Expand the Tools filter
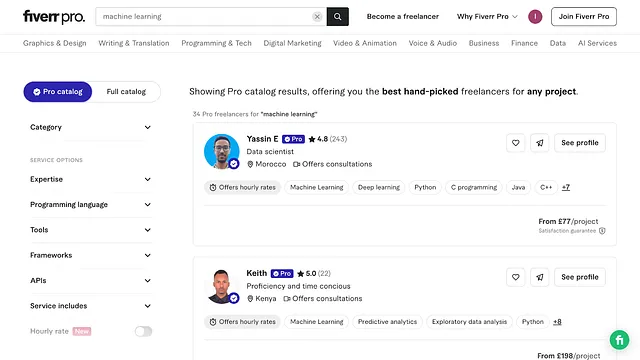The width and height of the screenshot is (640, 360). tap(91, 230)
